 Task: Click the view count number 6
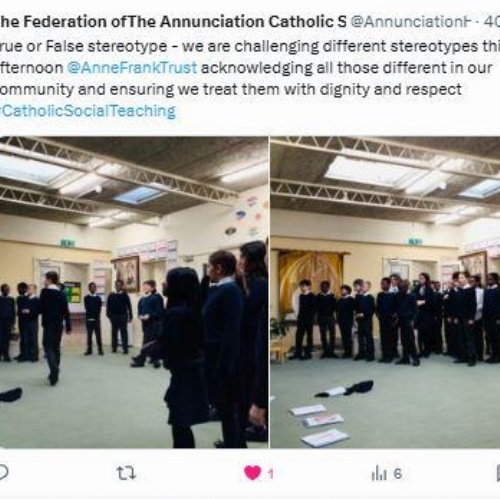pos(397,474)
